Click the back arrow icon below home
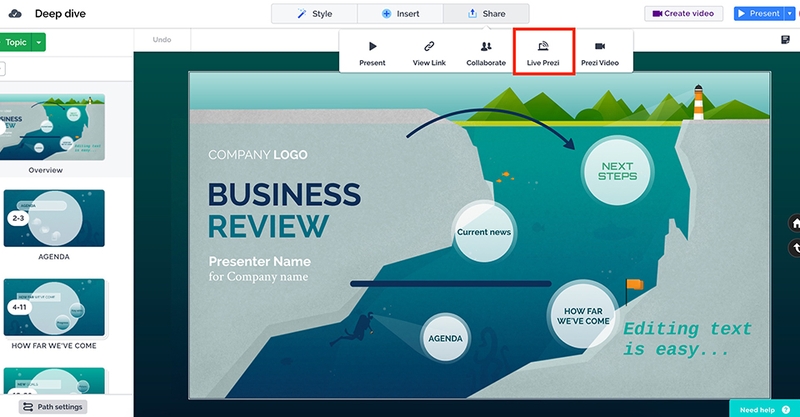 [x=795, y=249]
